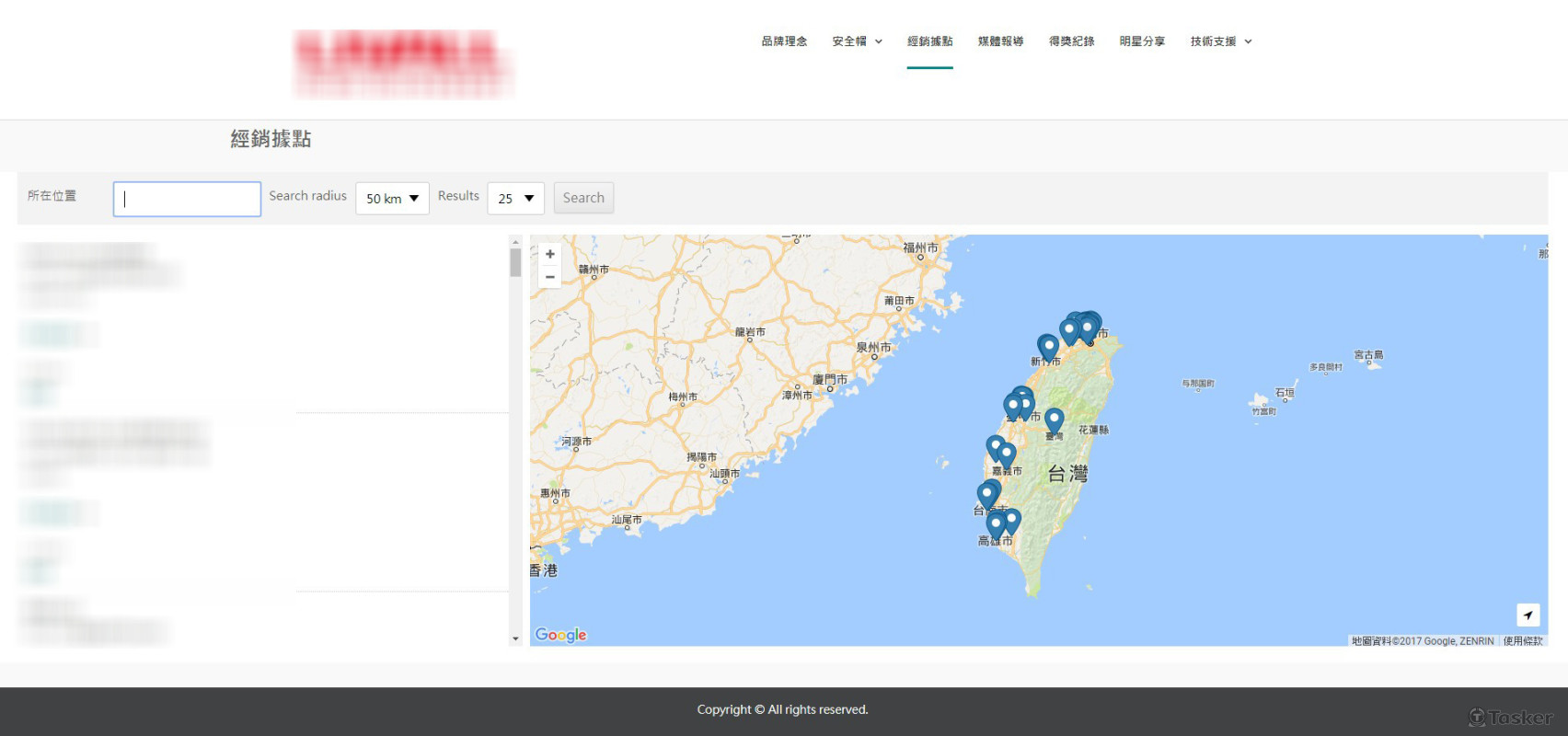Click the 莆田市 label on map

[x=899, y=301]
